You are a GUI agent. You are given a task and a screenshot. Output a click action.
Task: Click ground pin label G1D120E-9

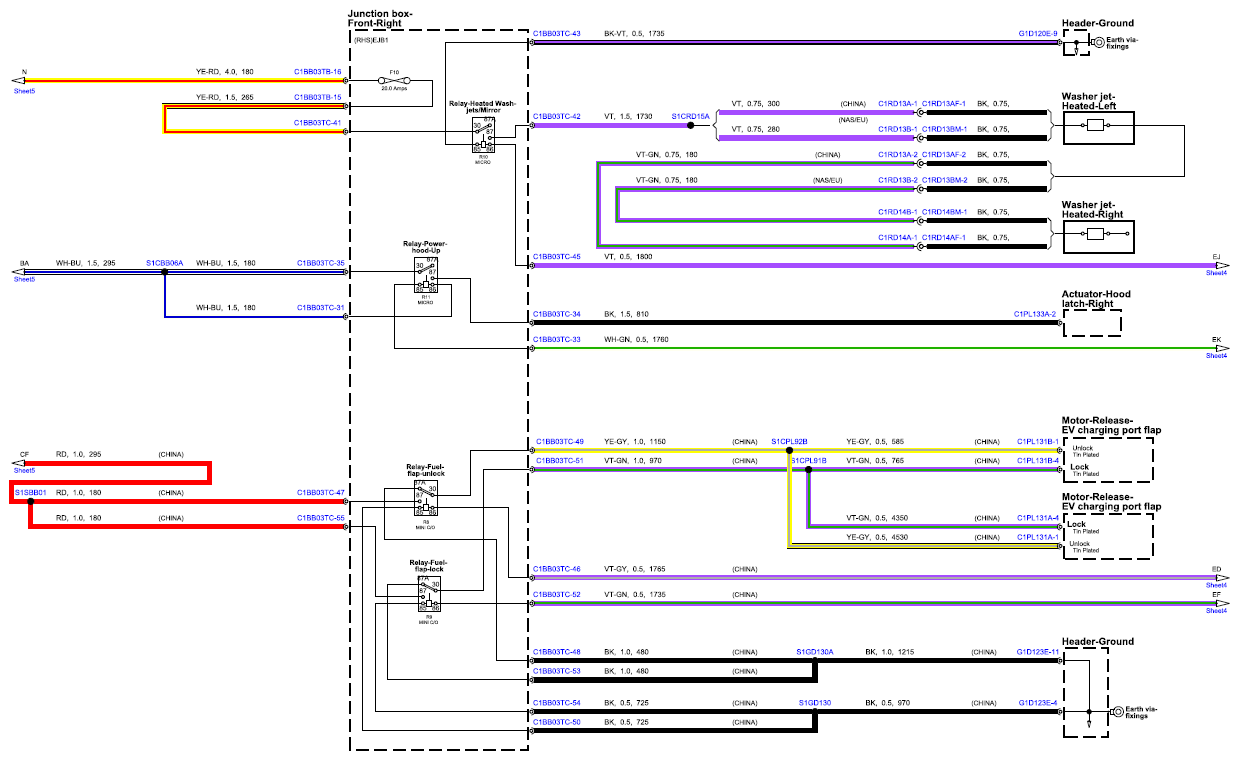(x=1038, y=33)
